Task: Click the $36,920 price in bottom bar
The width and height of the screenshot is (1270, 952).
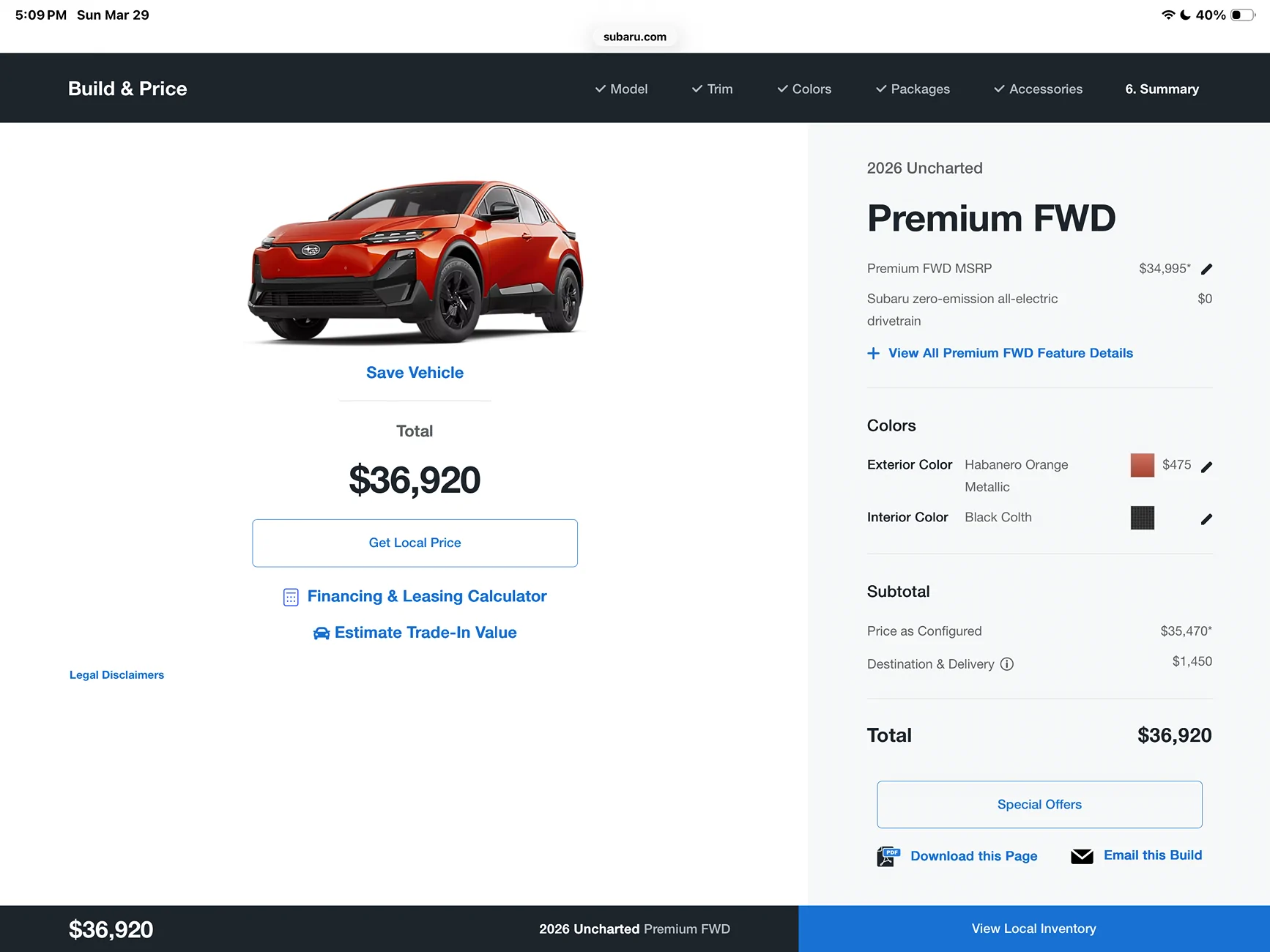Action: coord(111,929)
